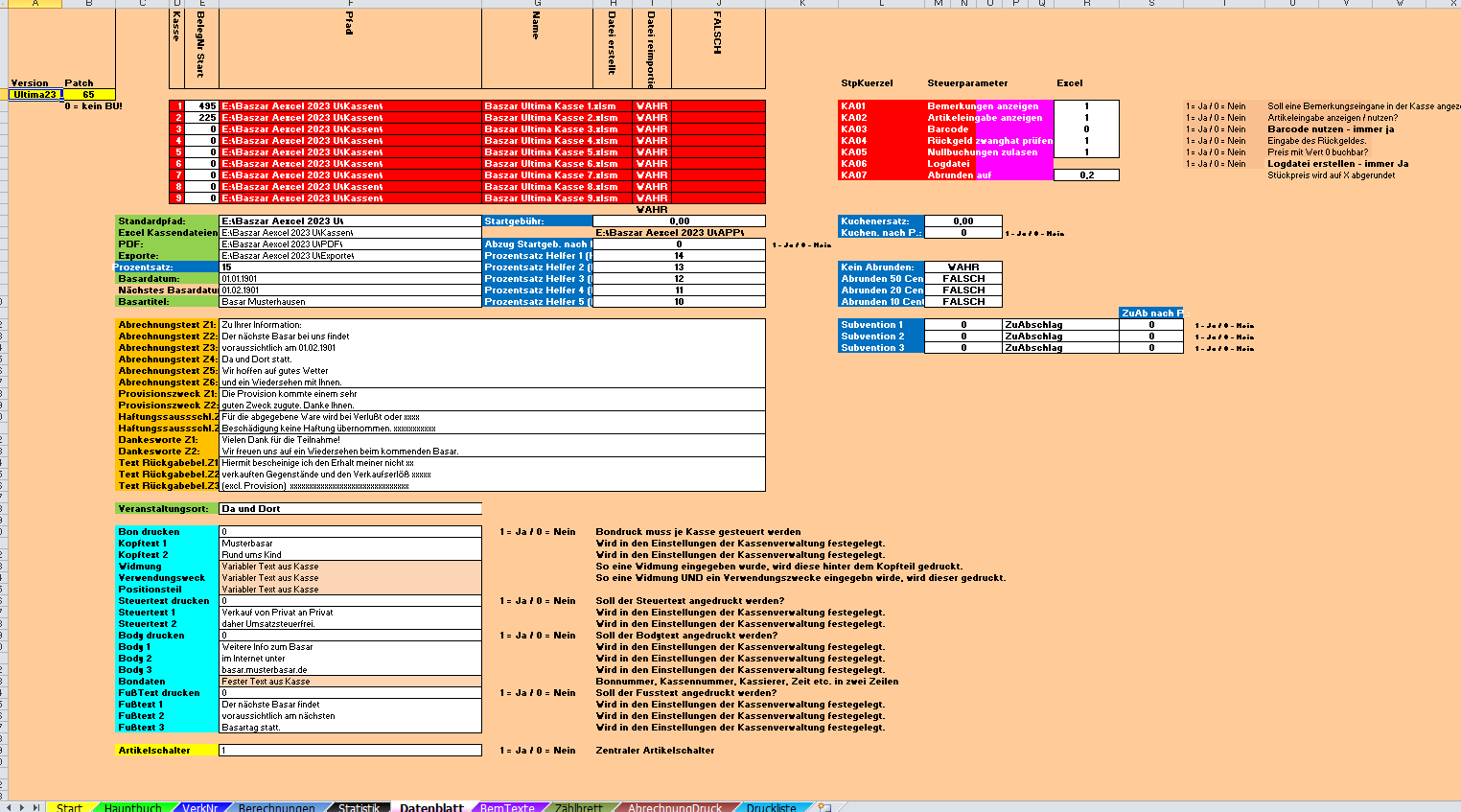Click Kopftext 2 value 'Rund ums Kind'
Image resolution: width=1461 pixels, height=812 pixels.
tap(350, 555)
